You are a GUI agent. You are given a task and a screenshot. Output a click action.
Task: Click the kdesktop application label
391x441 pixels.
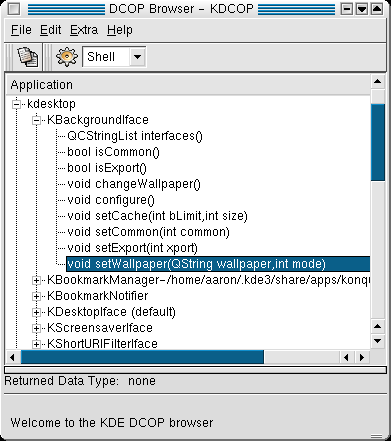[51, 104]
